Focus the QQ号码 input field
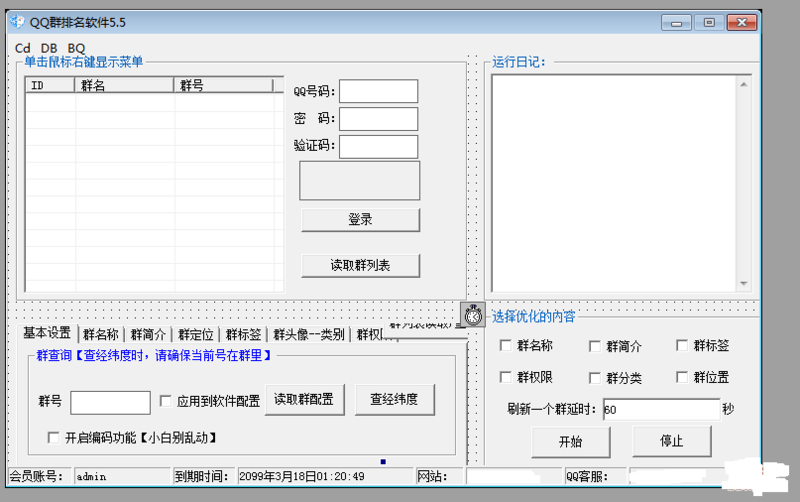Screen dimensions: 800x502 379,91
